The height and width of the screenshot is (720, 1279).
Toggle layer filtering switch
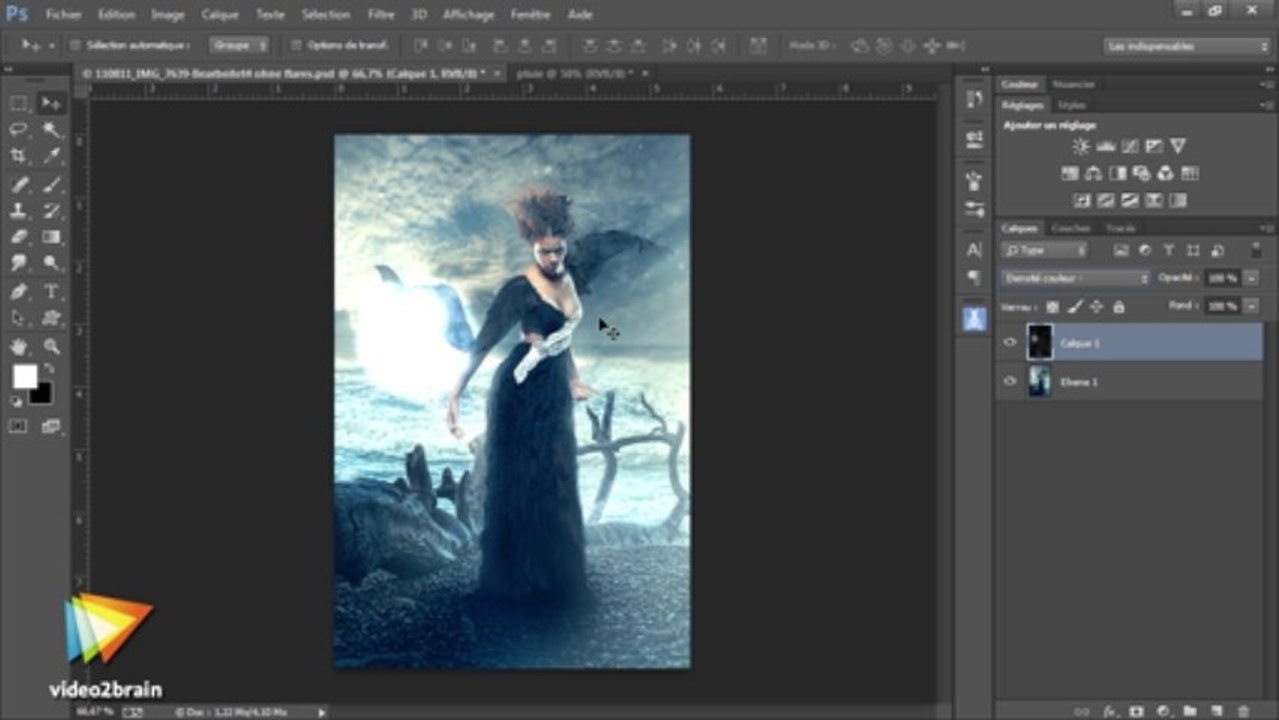coord(1257,251)
